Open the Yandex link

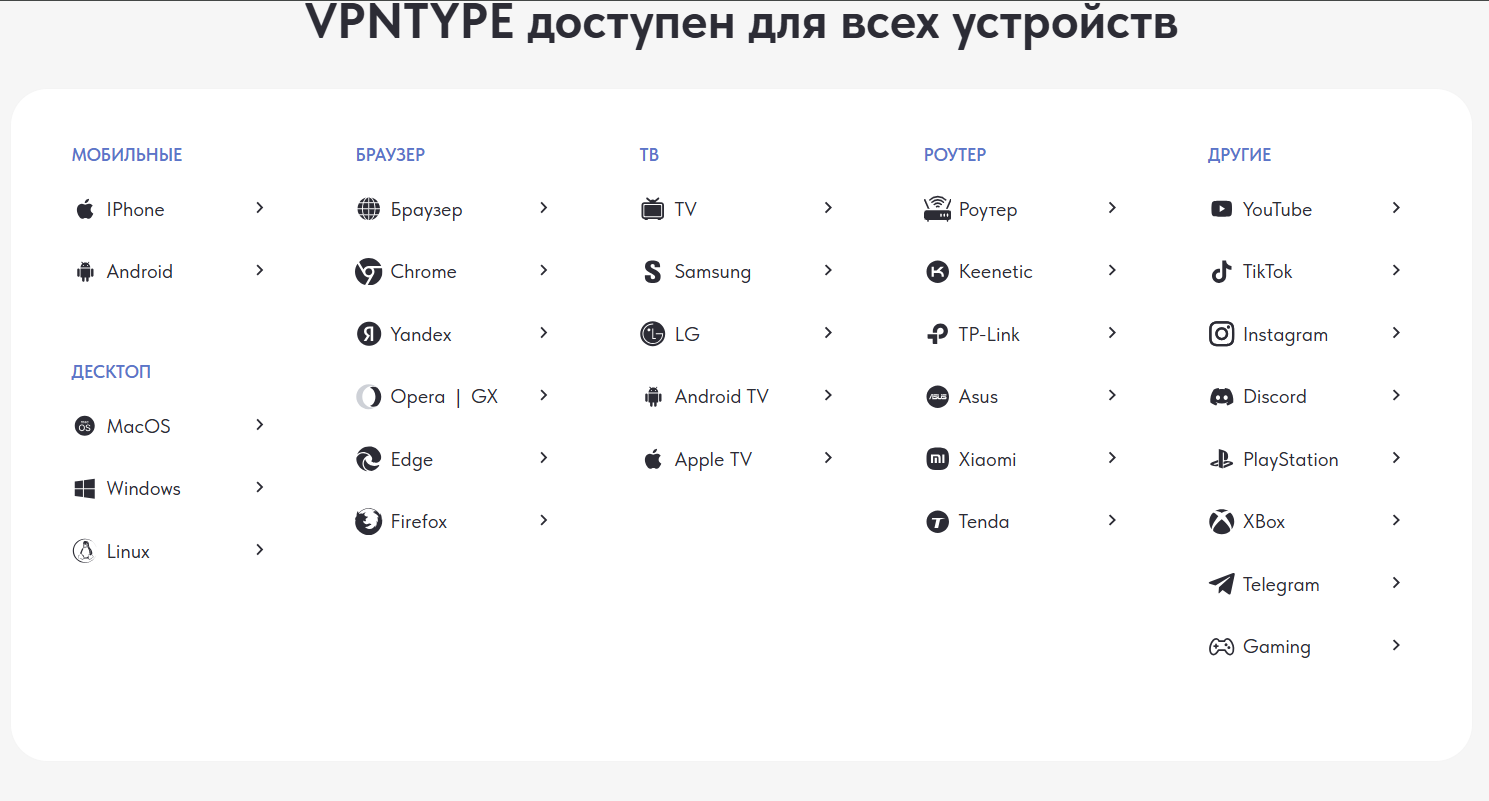point(421,334)
